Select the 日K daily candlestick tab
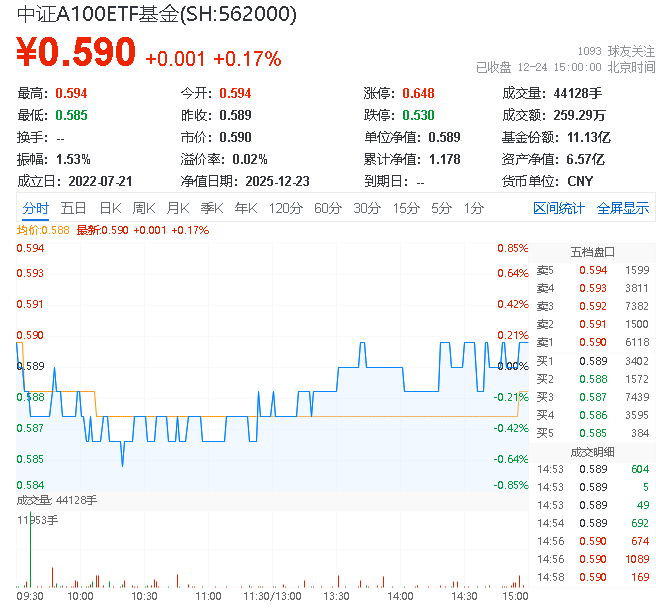Viewport: 656px width, 615px height. (x=110, y=208)
